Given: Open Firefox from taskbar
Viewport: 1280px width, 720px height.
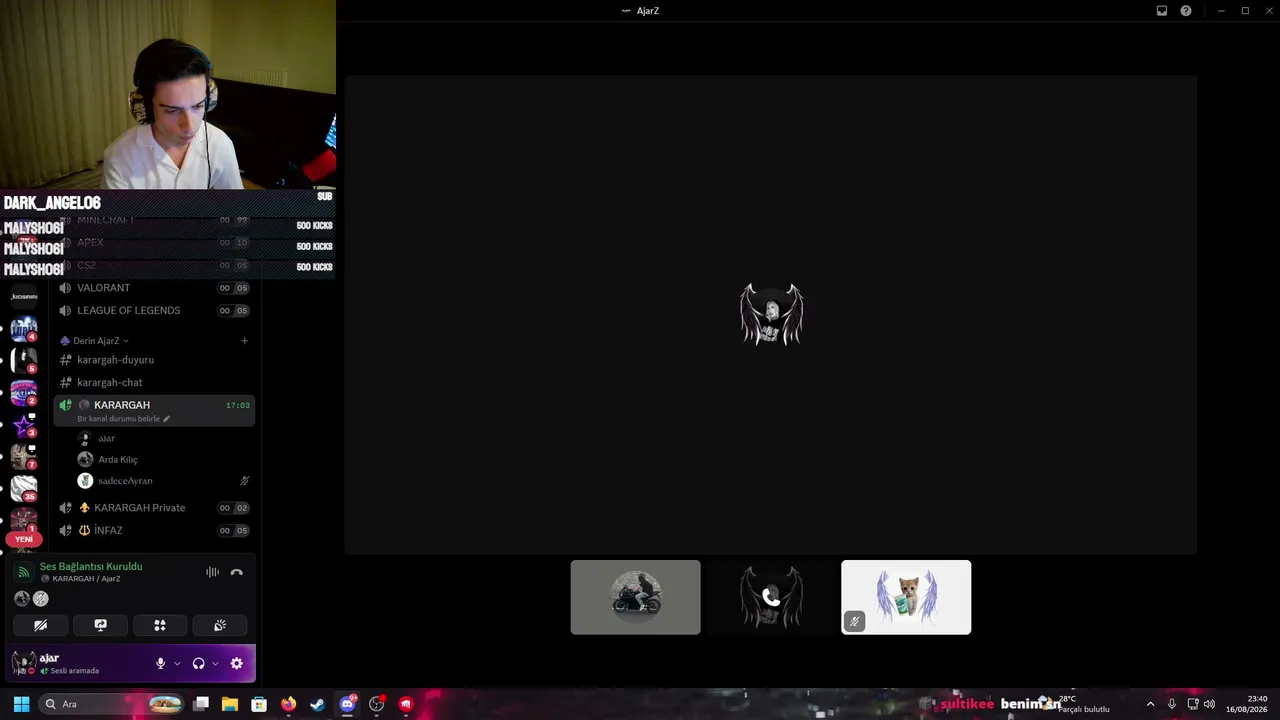Looking at the screenshot, I should [x=288, y=704].
